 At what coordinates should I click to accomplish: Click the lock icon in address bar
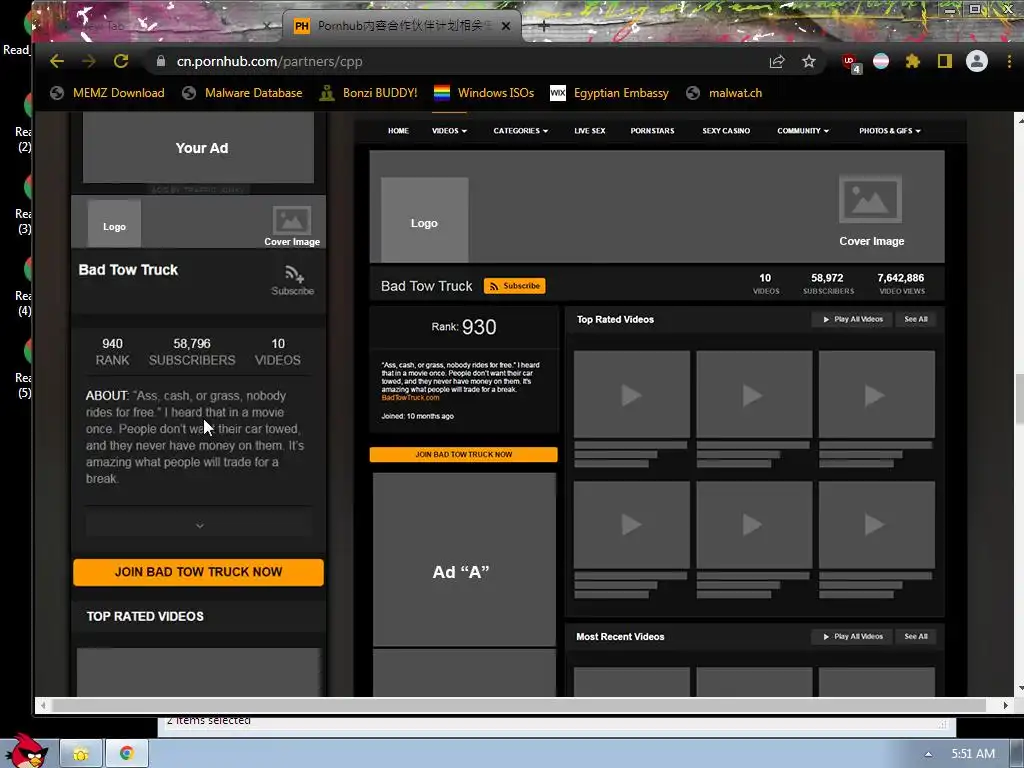161,61
